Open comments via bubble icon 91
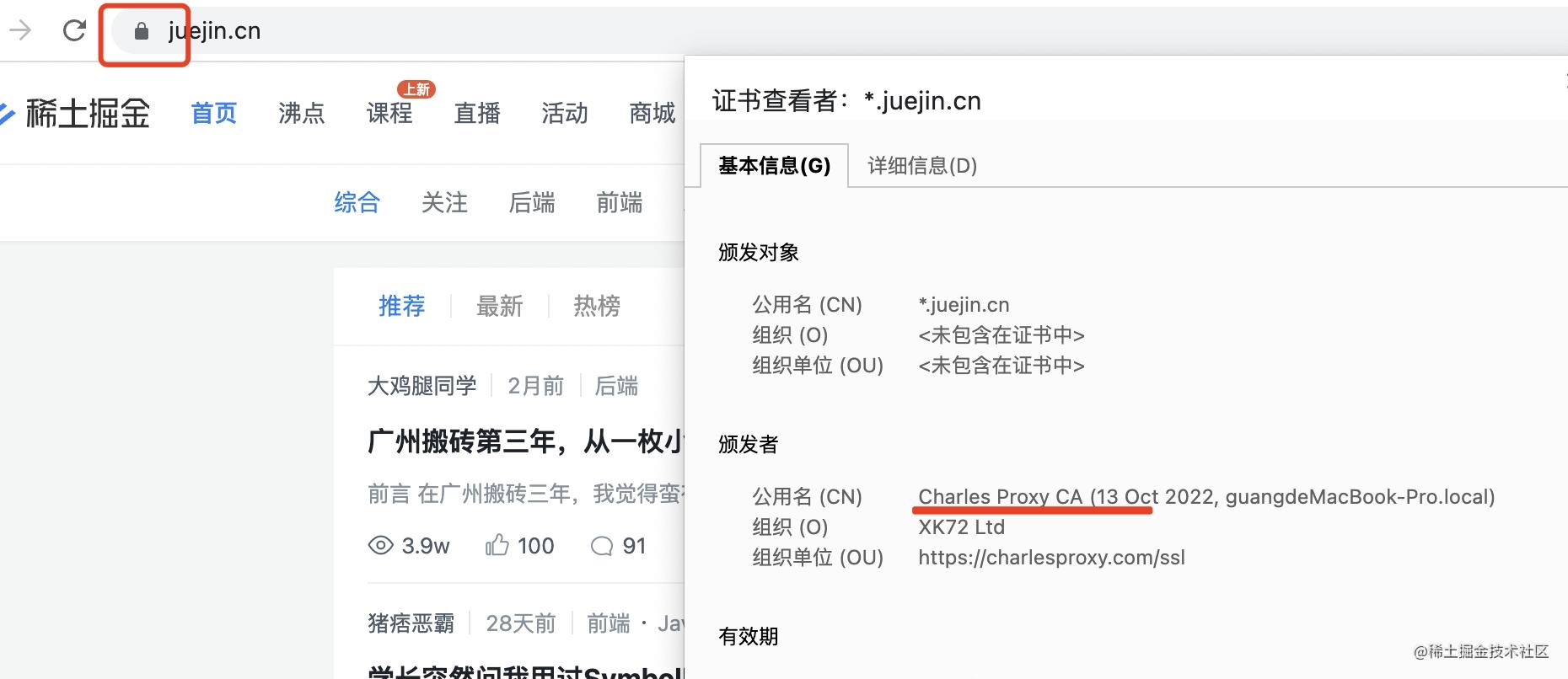The image size is (1568, 679). (x=602, y=546)
